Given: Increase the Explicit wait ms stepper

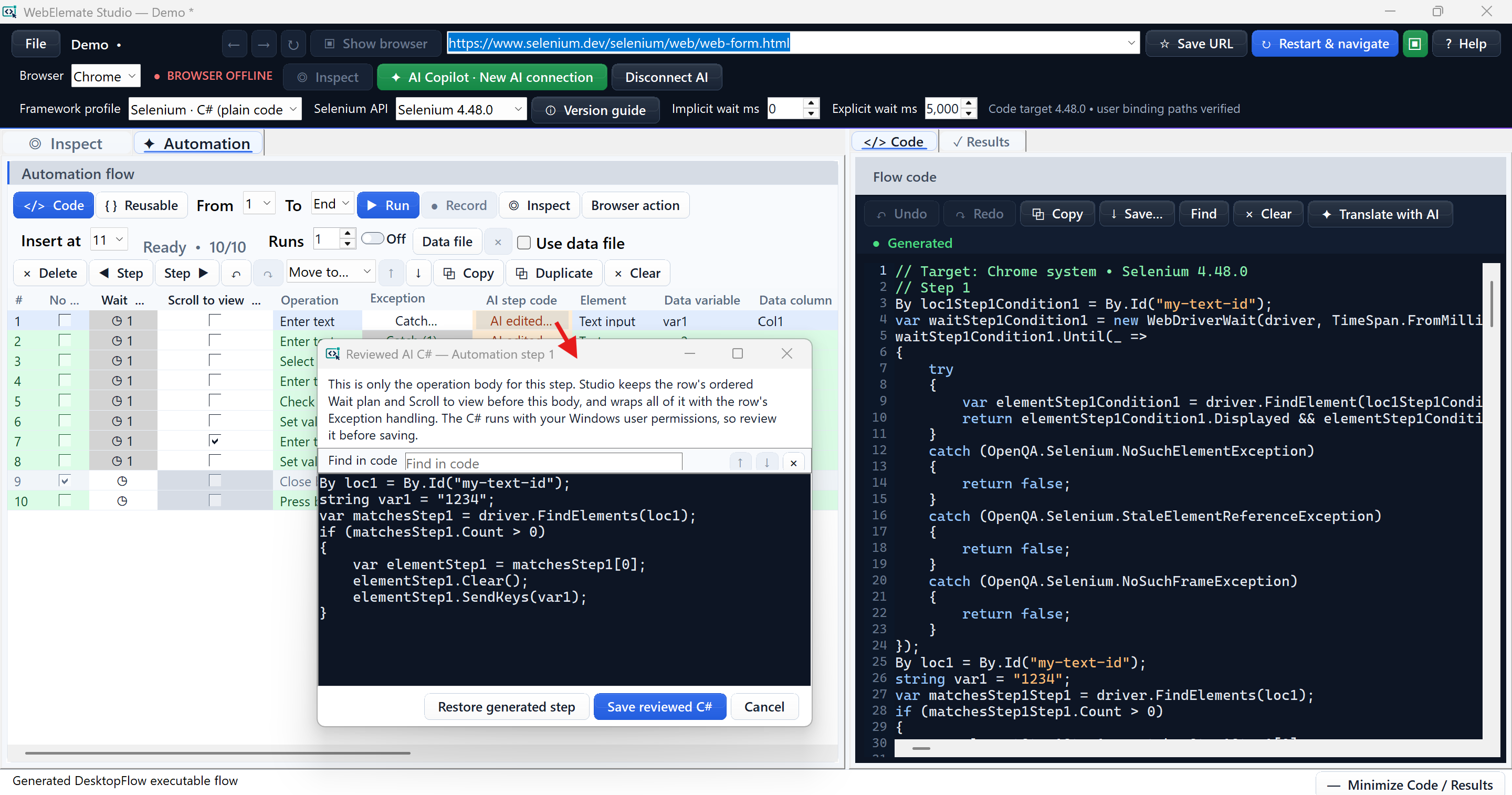Looking at the screenshot, I should click(x=970, y=103).
